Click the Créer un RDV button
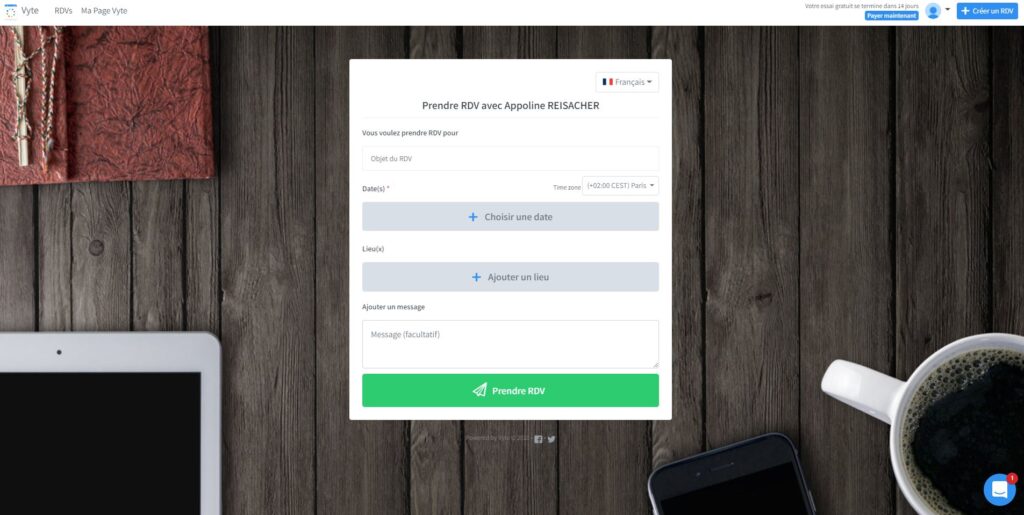 click(987, 11)
